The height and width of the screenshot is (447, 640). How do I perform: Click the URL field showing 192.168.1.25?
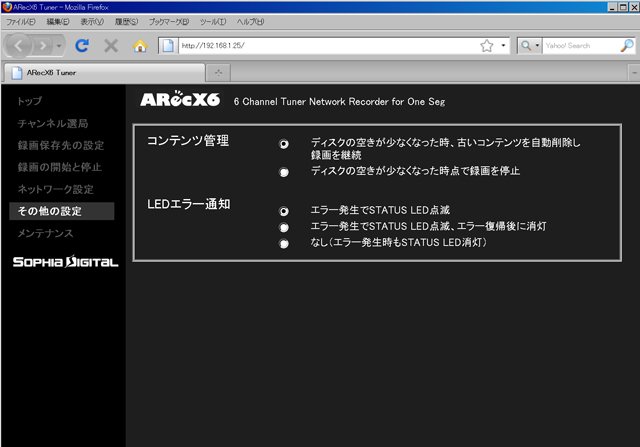[x=329, y=46]
